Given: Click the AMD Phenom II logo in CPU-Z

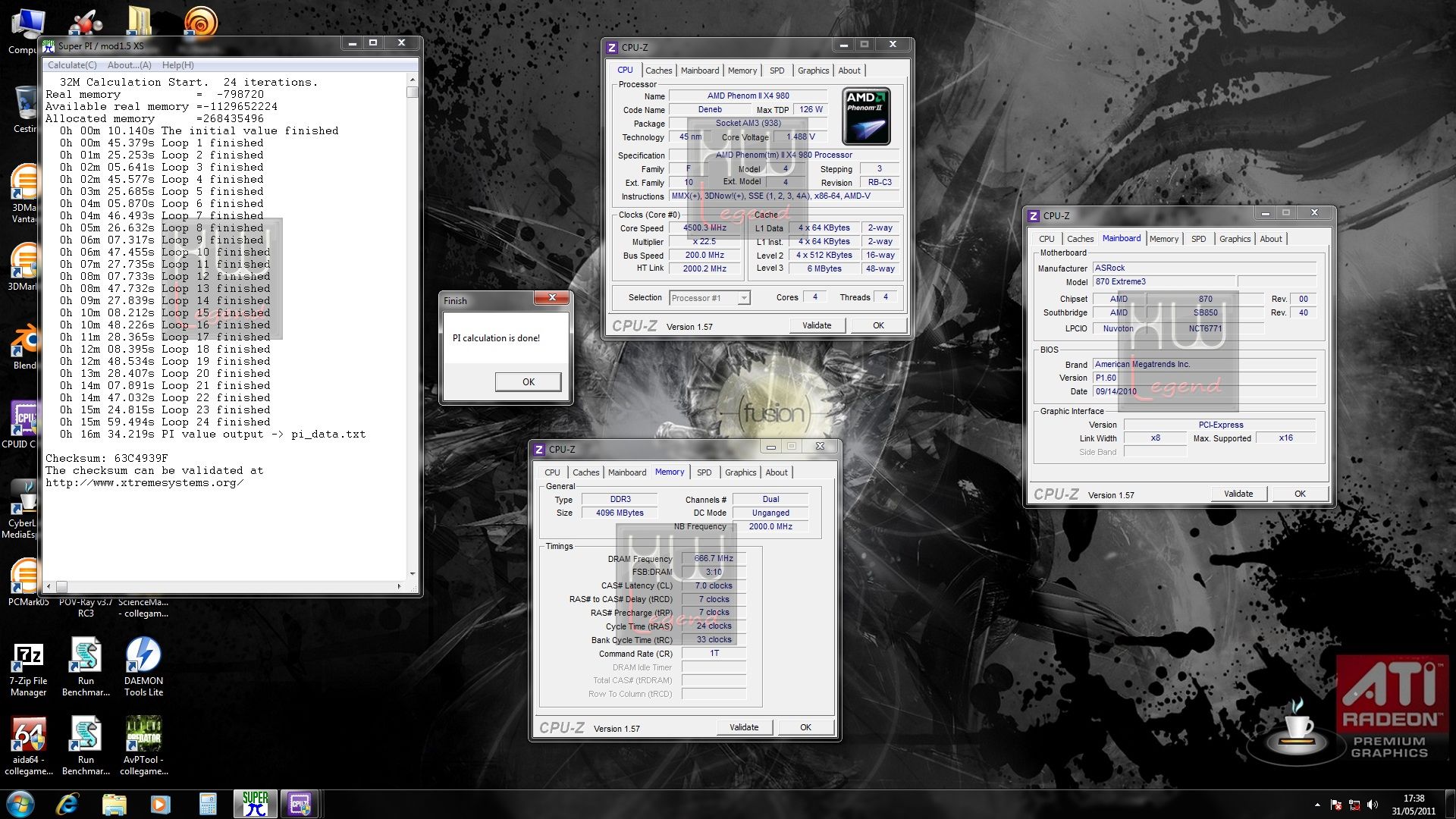Looking at the screenshot, I should click(866, 116).
